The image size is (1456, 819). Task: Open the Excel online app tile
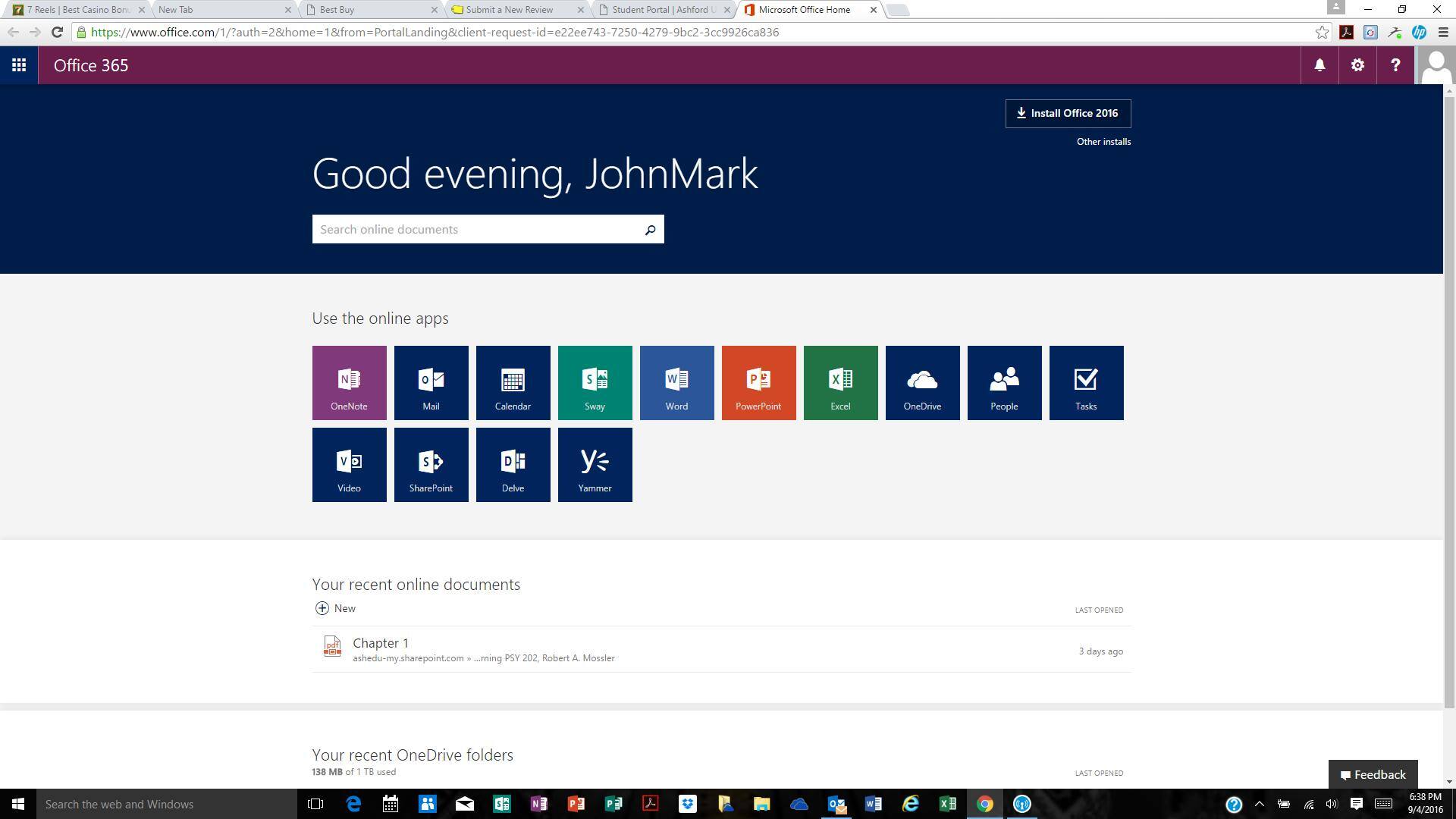click(x=840, y=383)
